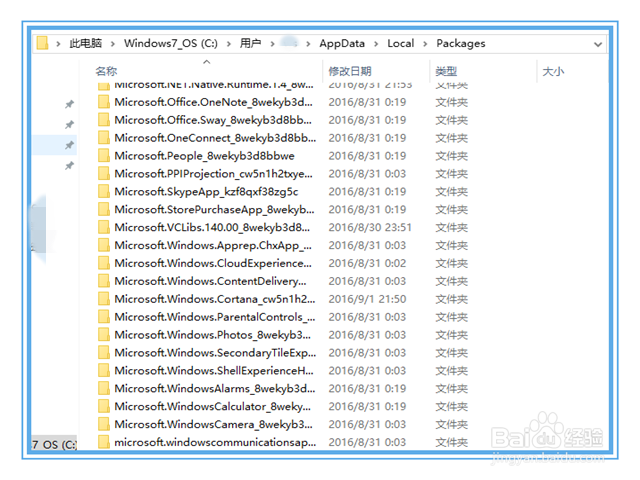Image resolution: width=640 pixels, height=480 pixels.
Task: Select folder icon of Microsoft.Windows.SecondaryTileExp
Action: pos(104,353)
